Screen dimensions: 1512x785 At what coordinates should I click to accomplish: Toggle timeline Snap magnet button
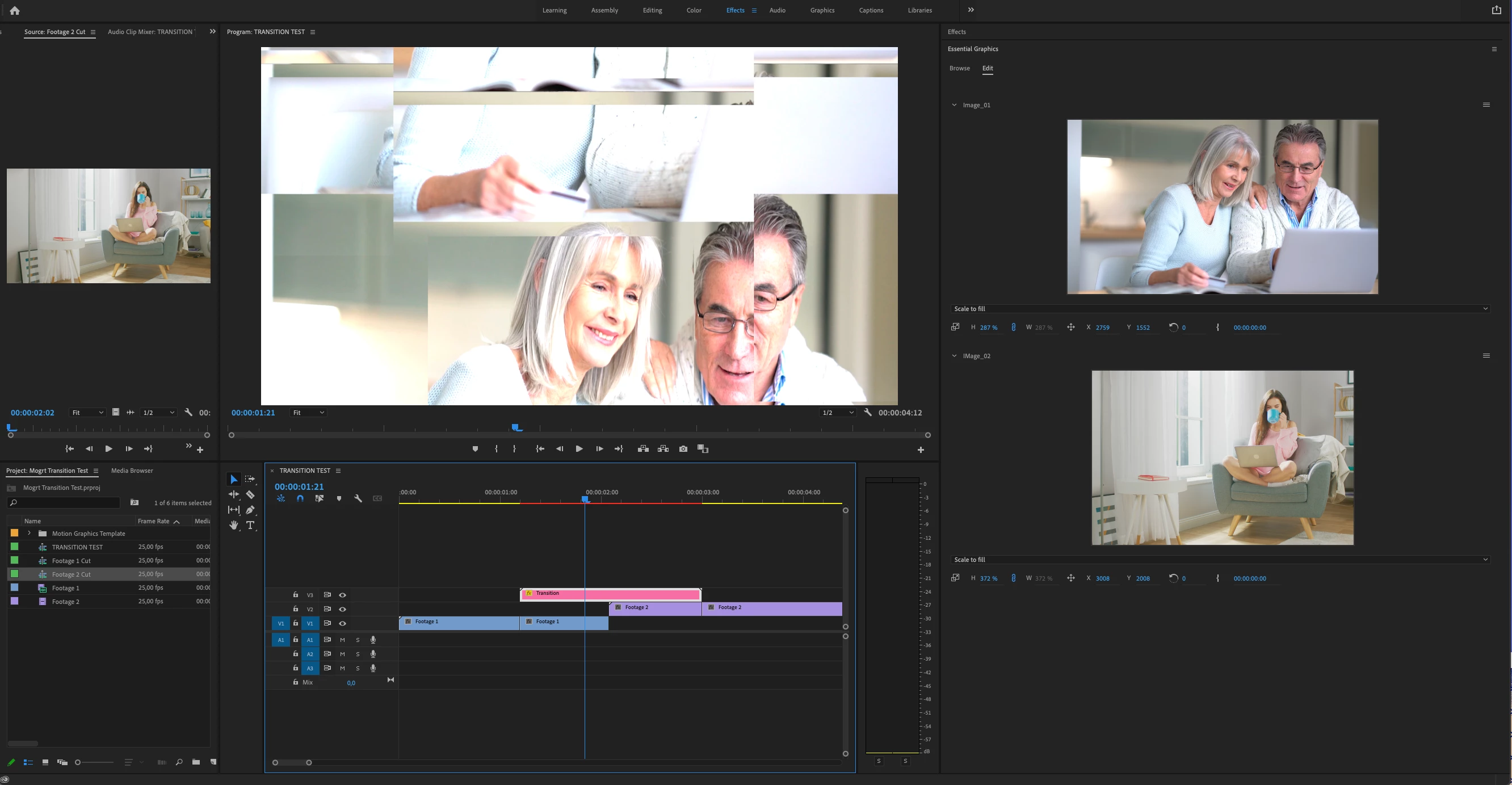(300, 498)
